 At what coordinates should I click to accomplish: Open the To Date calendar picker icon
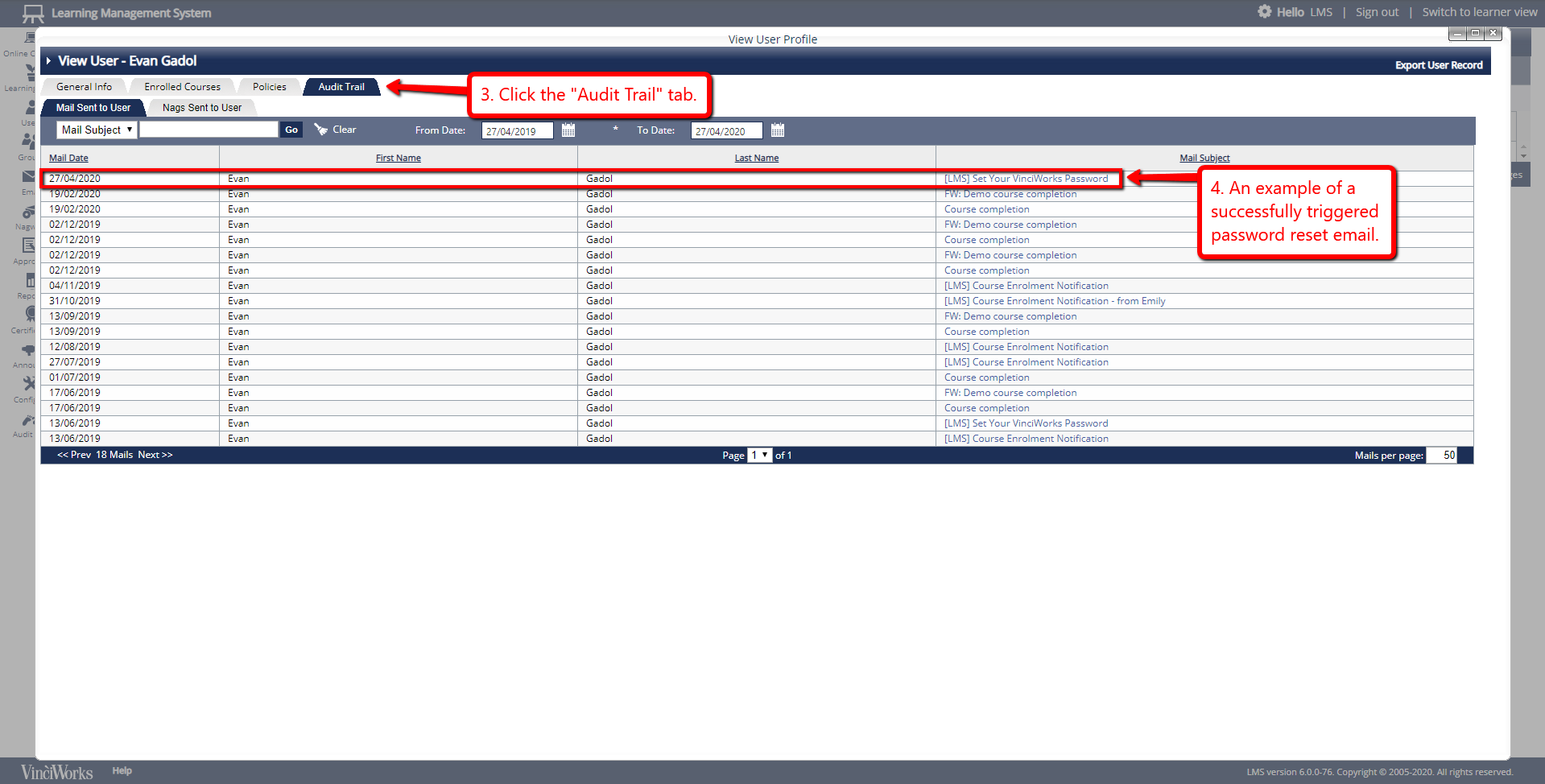point(777,130)
